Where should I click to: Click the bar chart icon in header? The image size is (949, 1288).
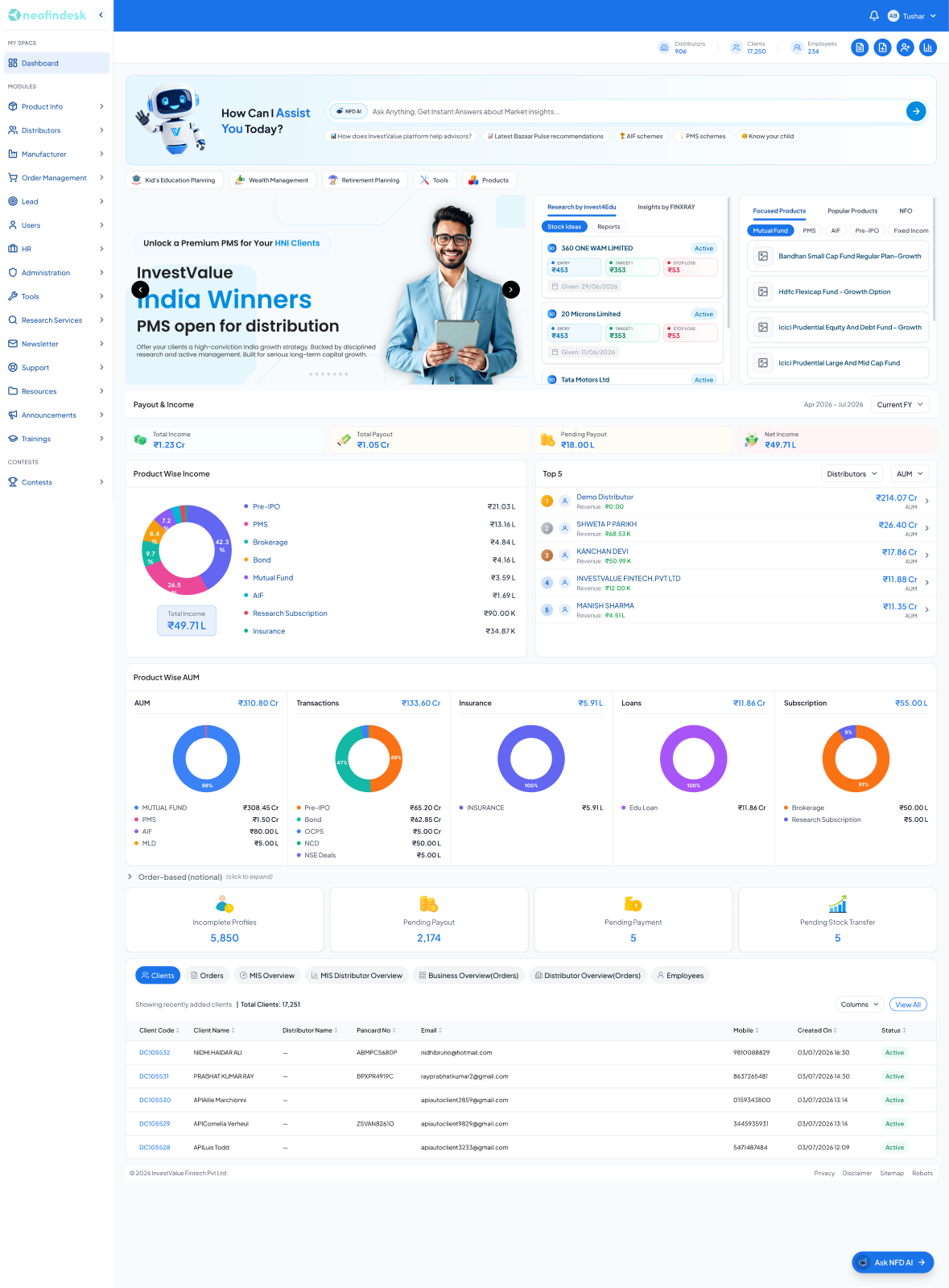pos(928,47)
